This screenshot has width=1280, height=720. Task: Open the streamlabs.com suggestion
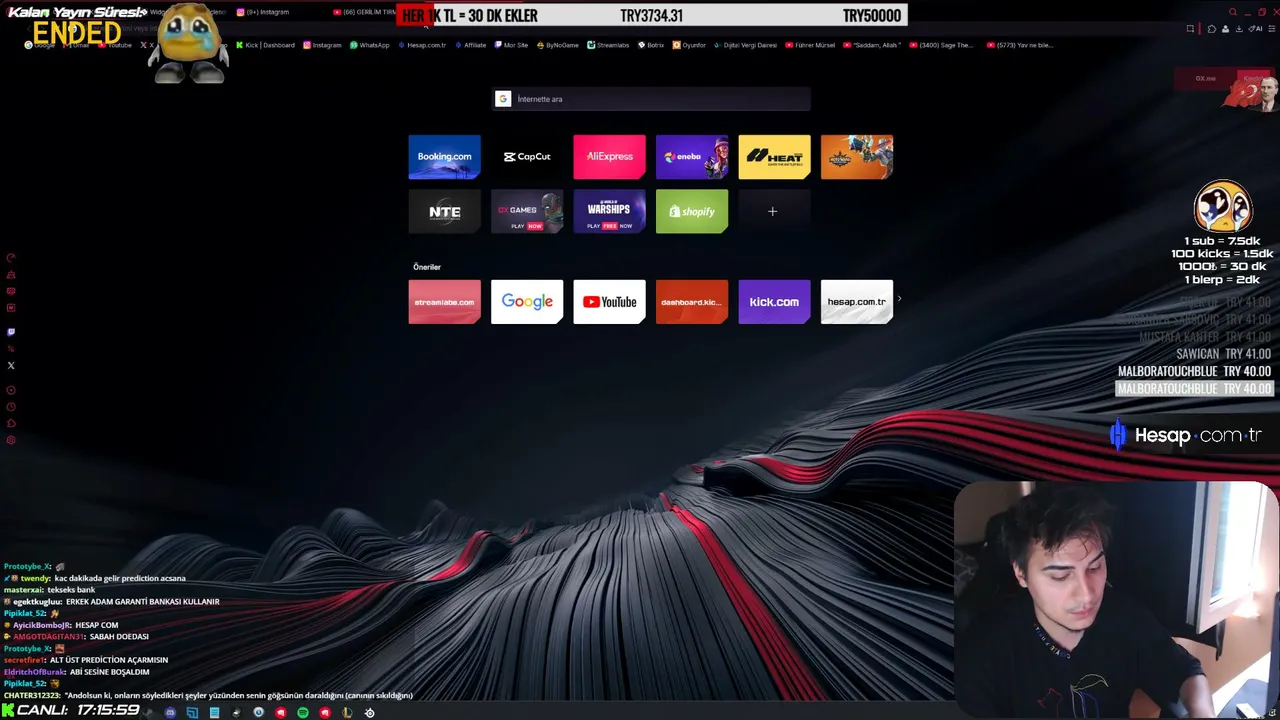coord(444,302)
